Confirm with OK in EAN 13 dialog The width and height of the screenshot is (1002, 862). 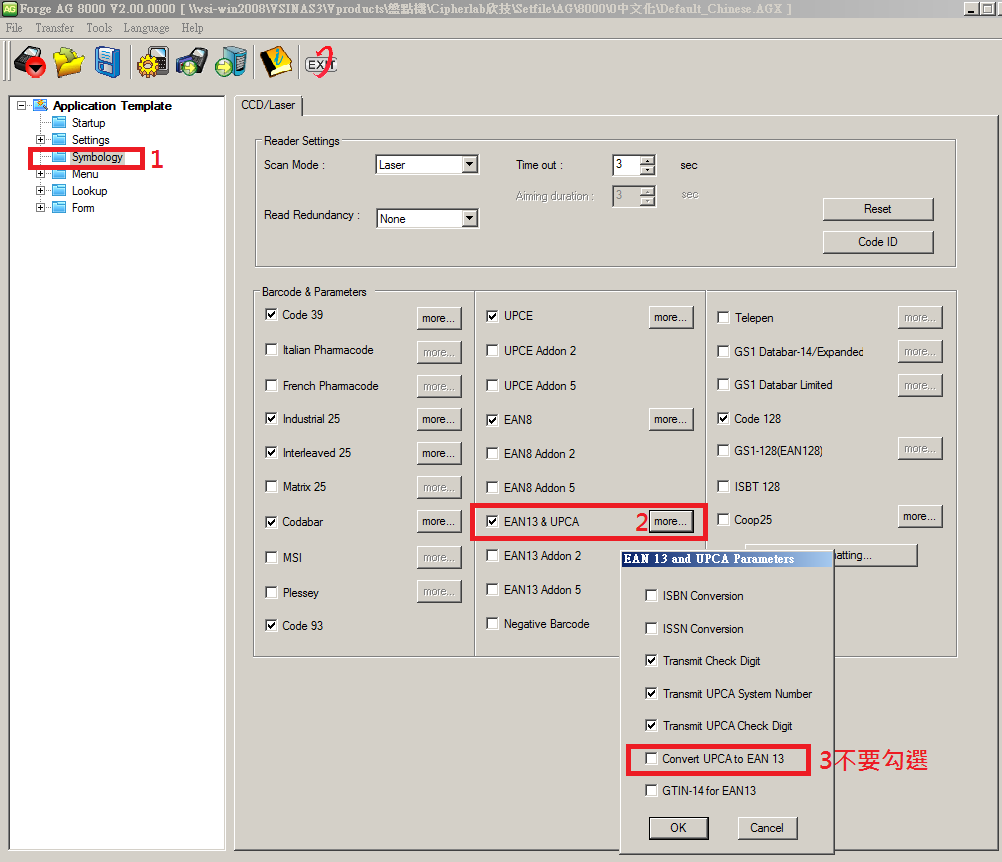click(x=678, y=827)
